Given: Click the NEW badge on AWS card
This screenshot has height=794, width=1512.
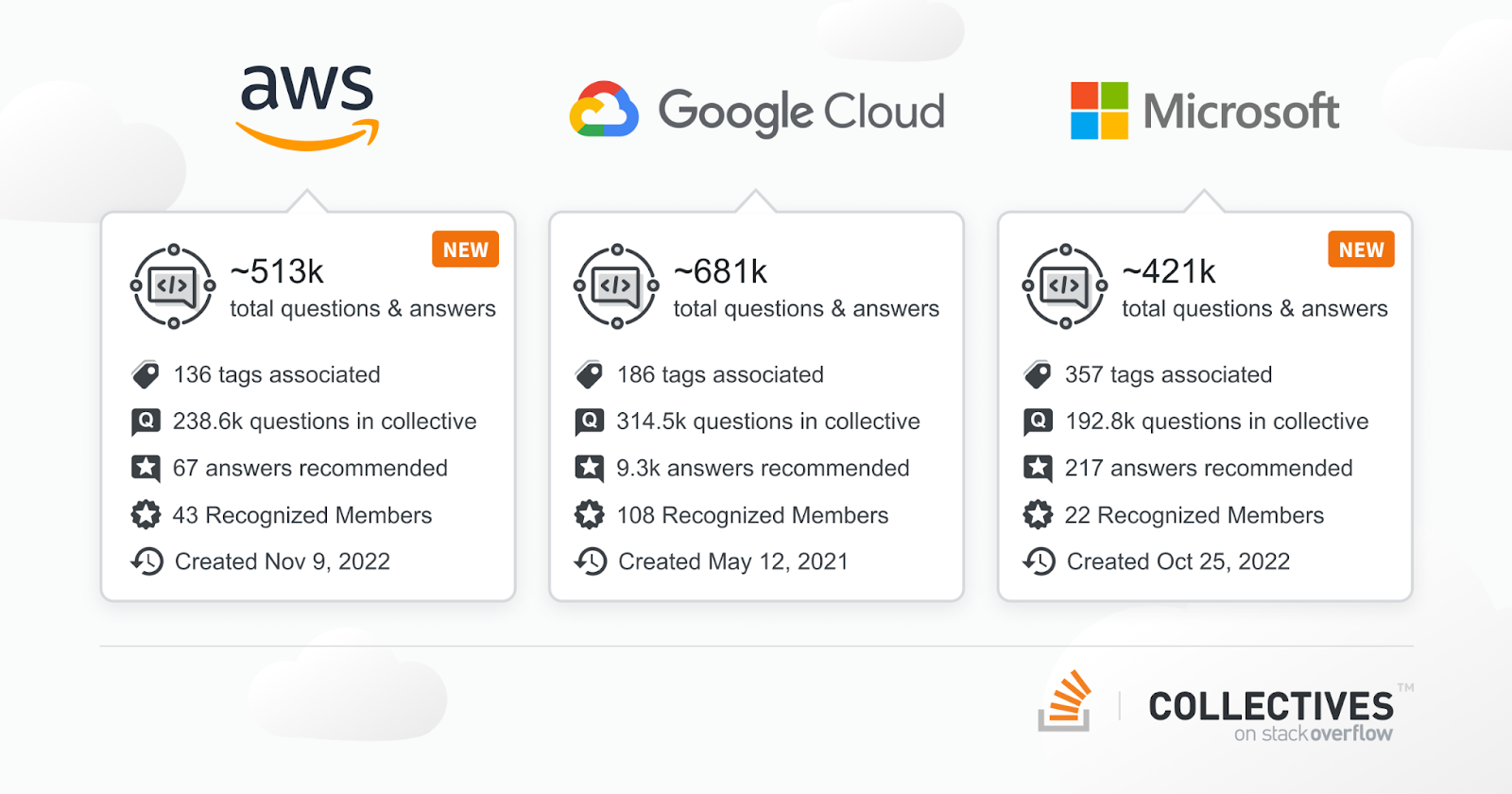Looking at the screenshot, I should (466, 250).
